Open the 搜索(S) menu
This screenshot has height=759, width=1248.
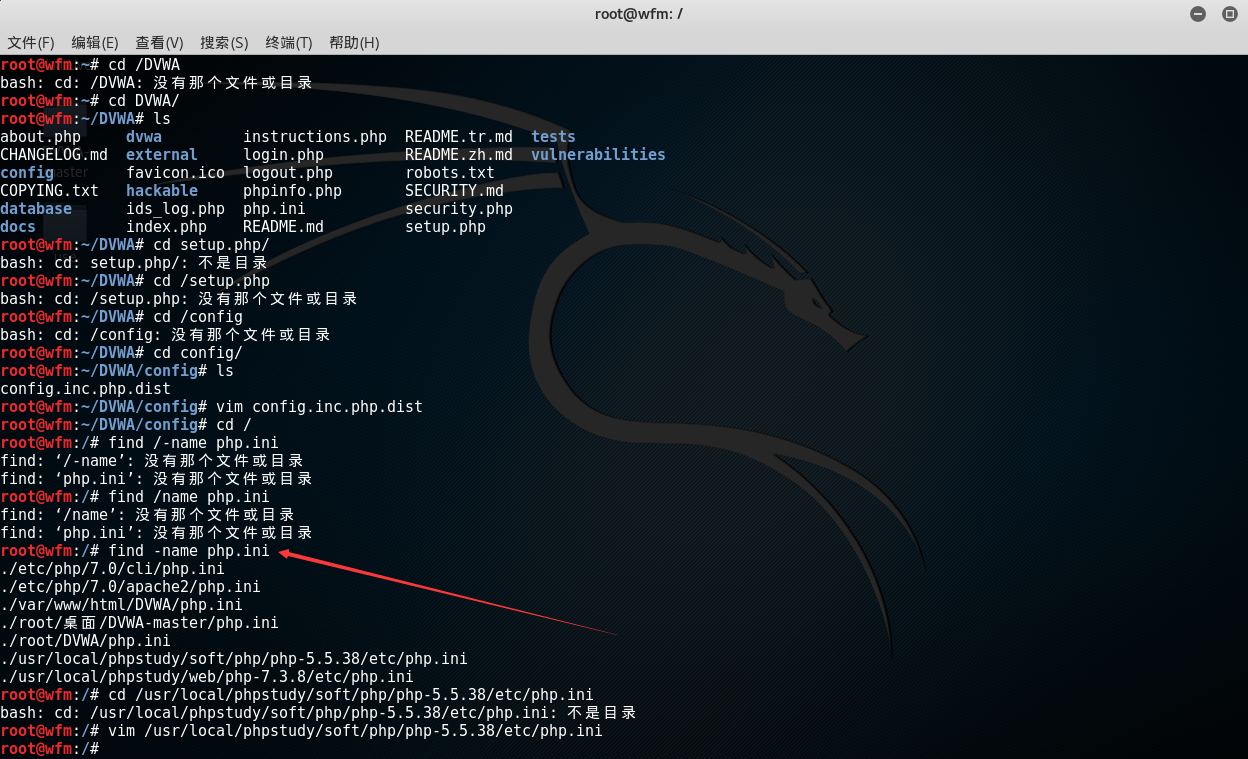[x=223, y=43]
